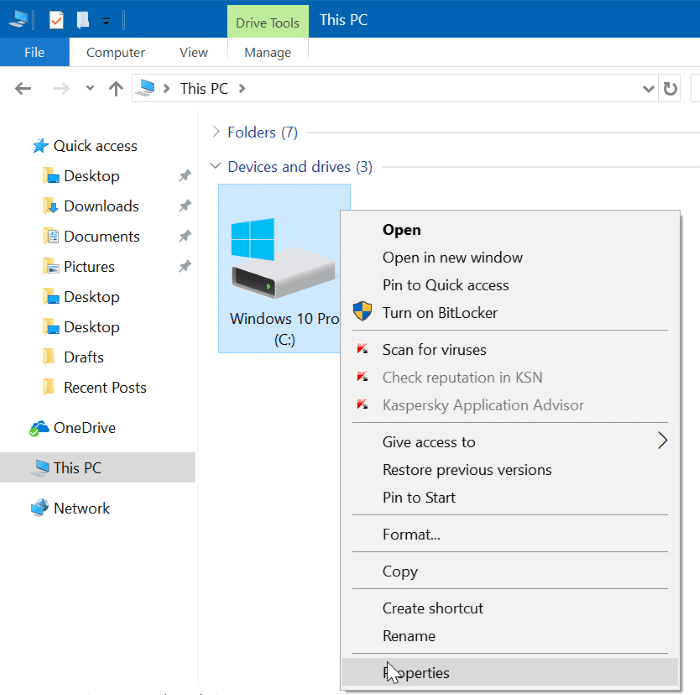
Task: Click the pin icon beside Downloads
Action: coord(185,206)
